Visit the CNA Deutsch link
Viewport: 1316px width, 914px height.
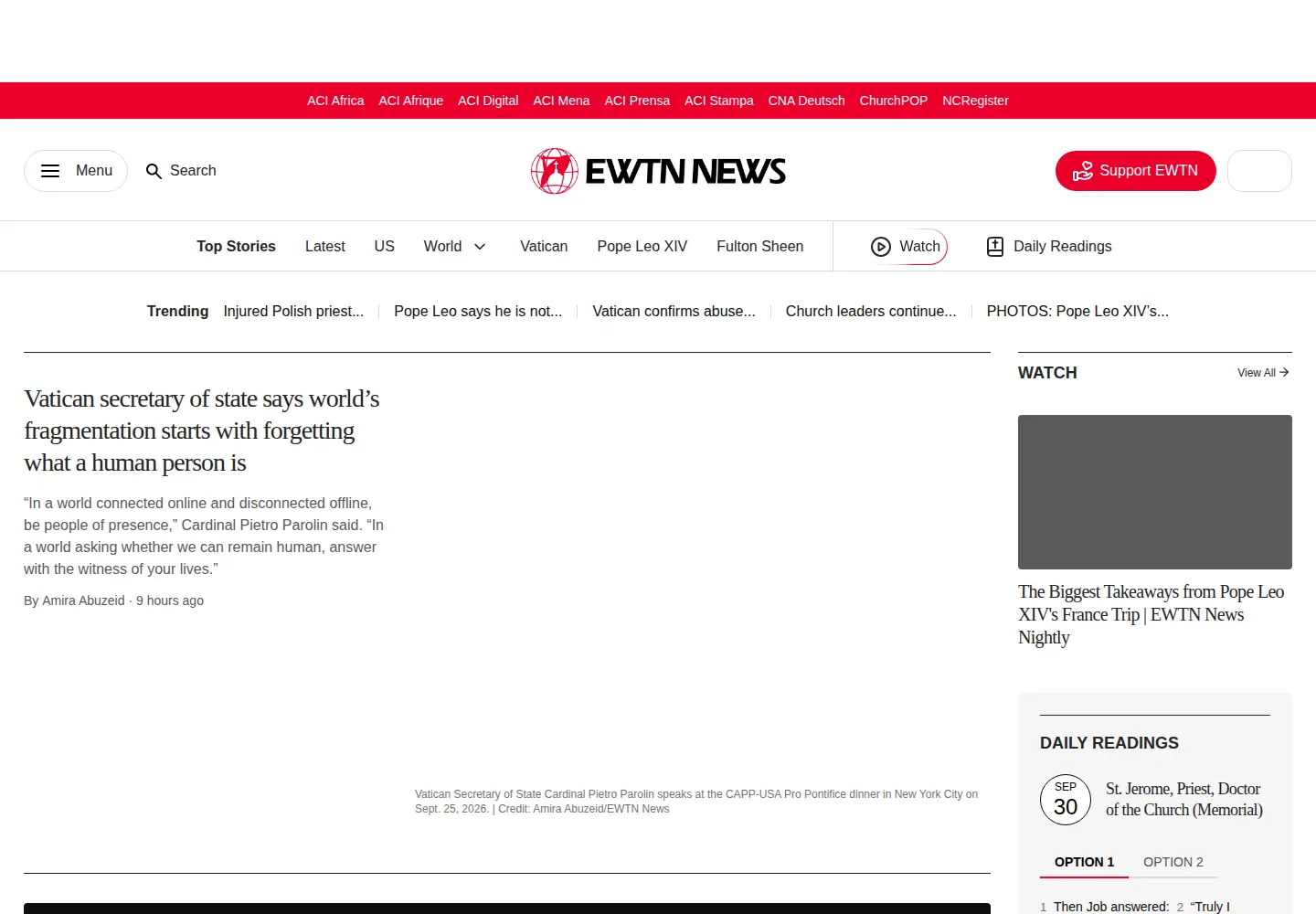(x=806, y=101)
